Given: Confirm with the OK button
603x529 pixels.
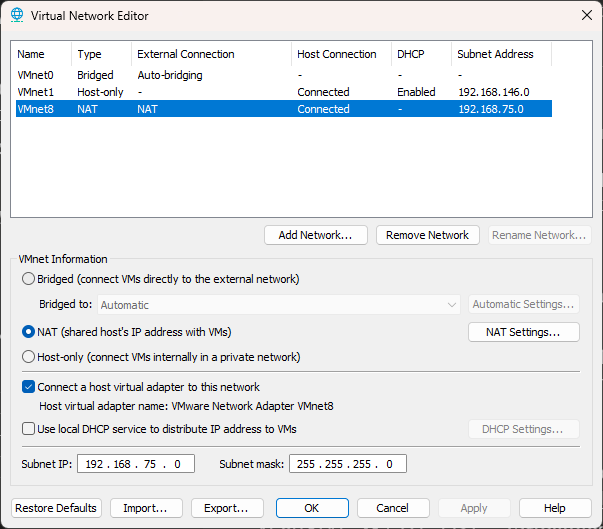Looking at the screenshot, I should [312, 508].
